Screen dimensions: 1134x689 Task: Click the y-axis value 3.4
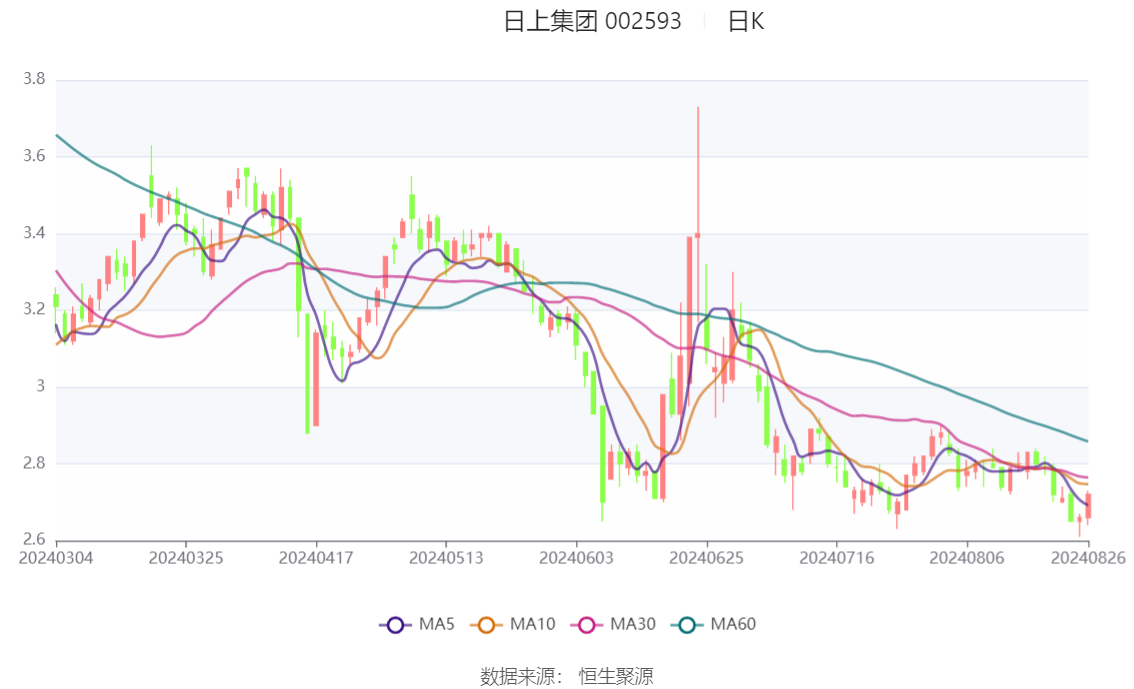coord(34,233)
